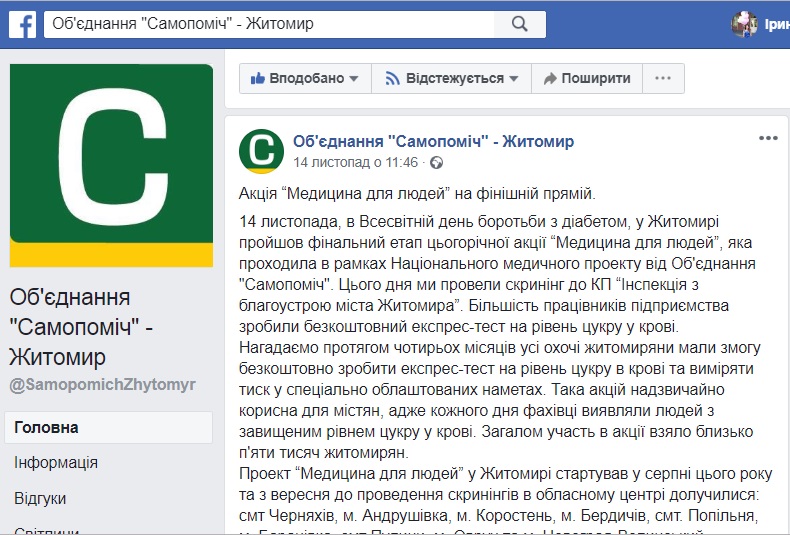Open the Відстежується dropdown
This screenshot has width=790, height=535.
[x=451, y=79]
